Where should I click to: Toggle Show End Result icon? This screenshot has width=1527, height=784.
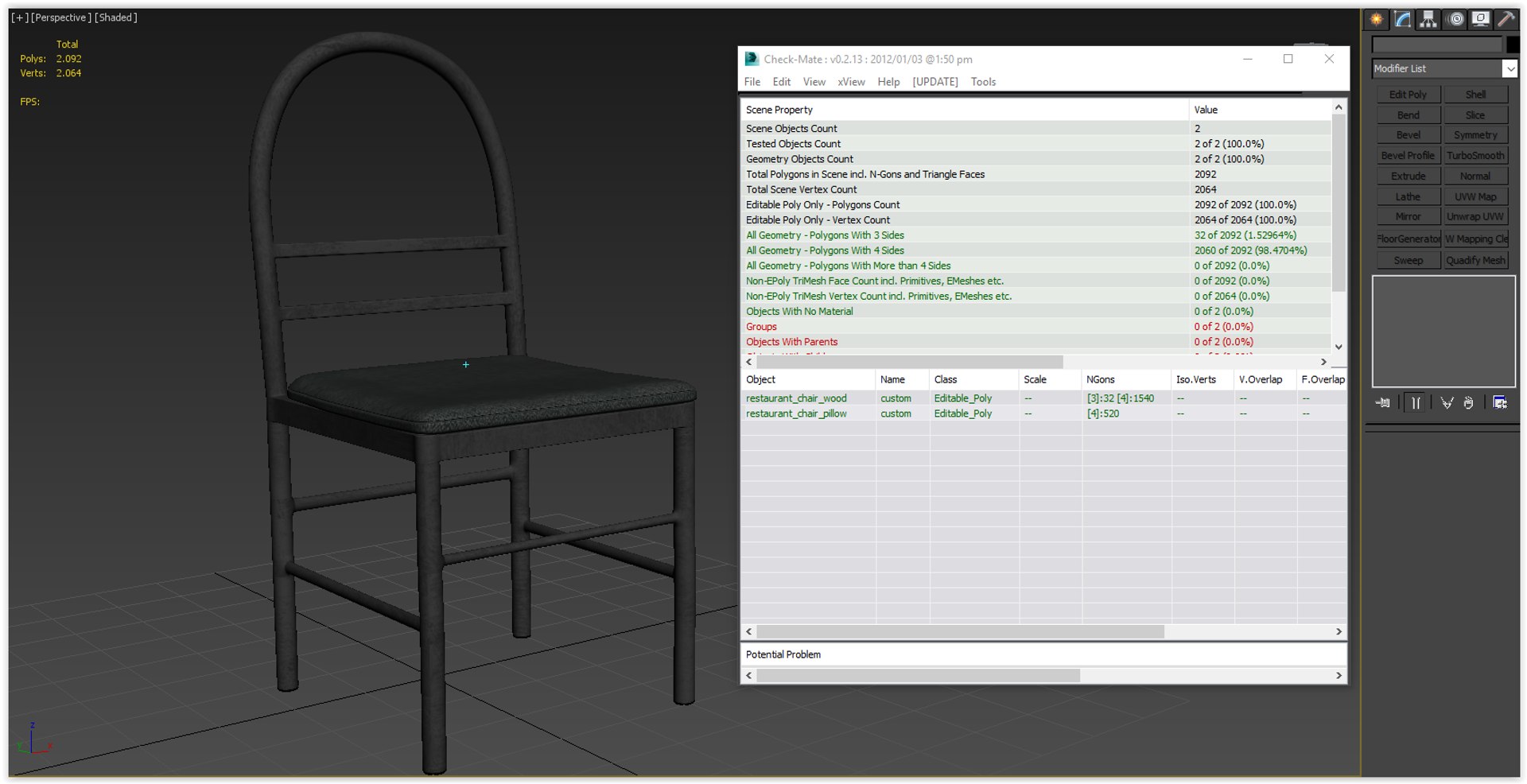[x=1416, y=403]
